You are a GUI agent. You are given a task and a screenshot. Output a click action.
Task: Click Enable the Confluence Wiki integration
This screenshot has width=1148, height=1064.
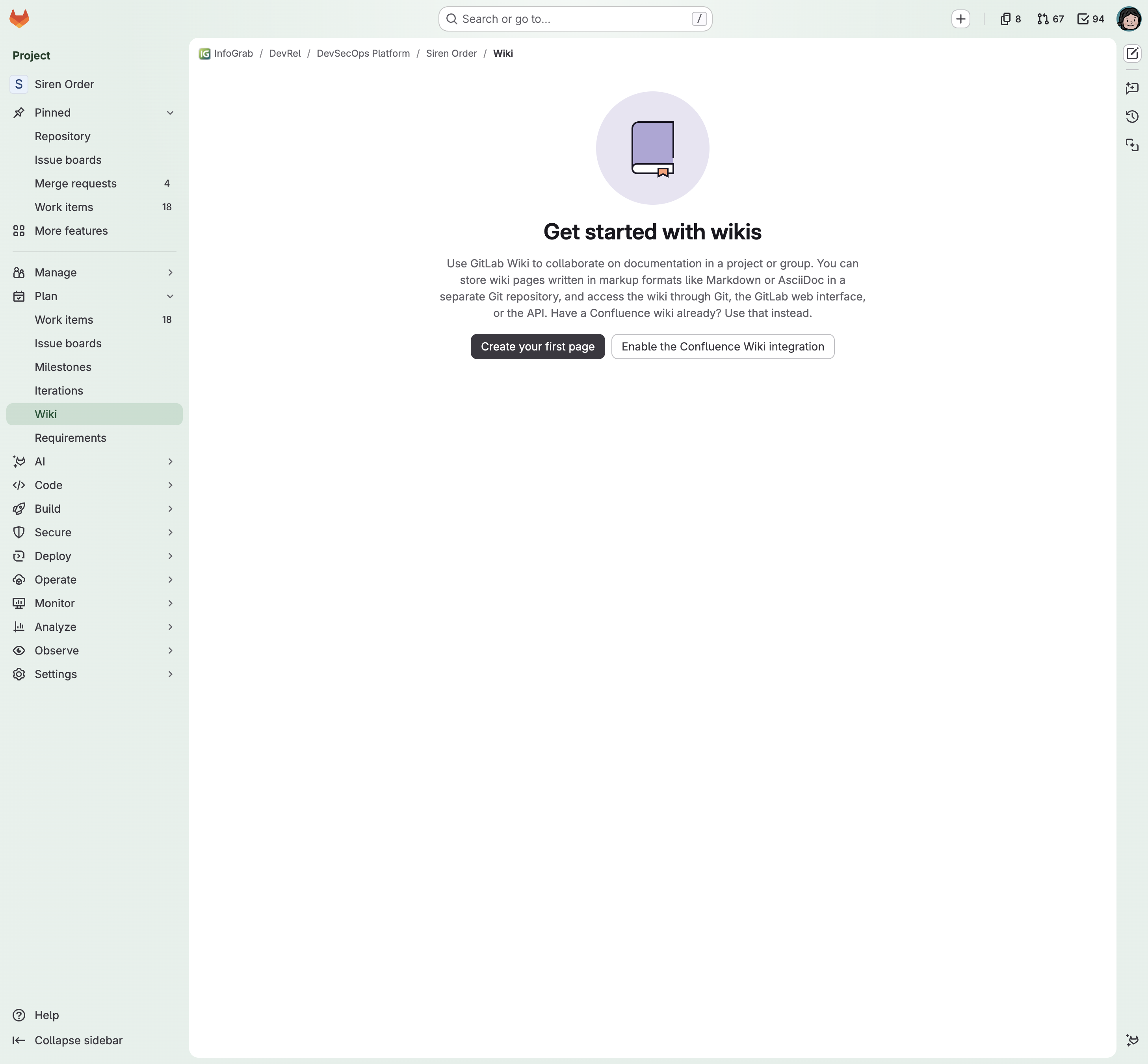722,347
